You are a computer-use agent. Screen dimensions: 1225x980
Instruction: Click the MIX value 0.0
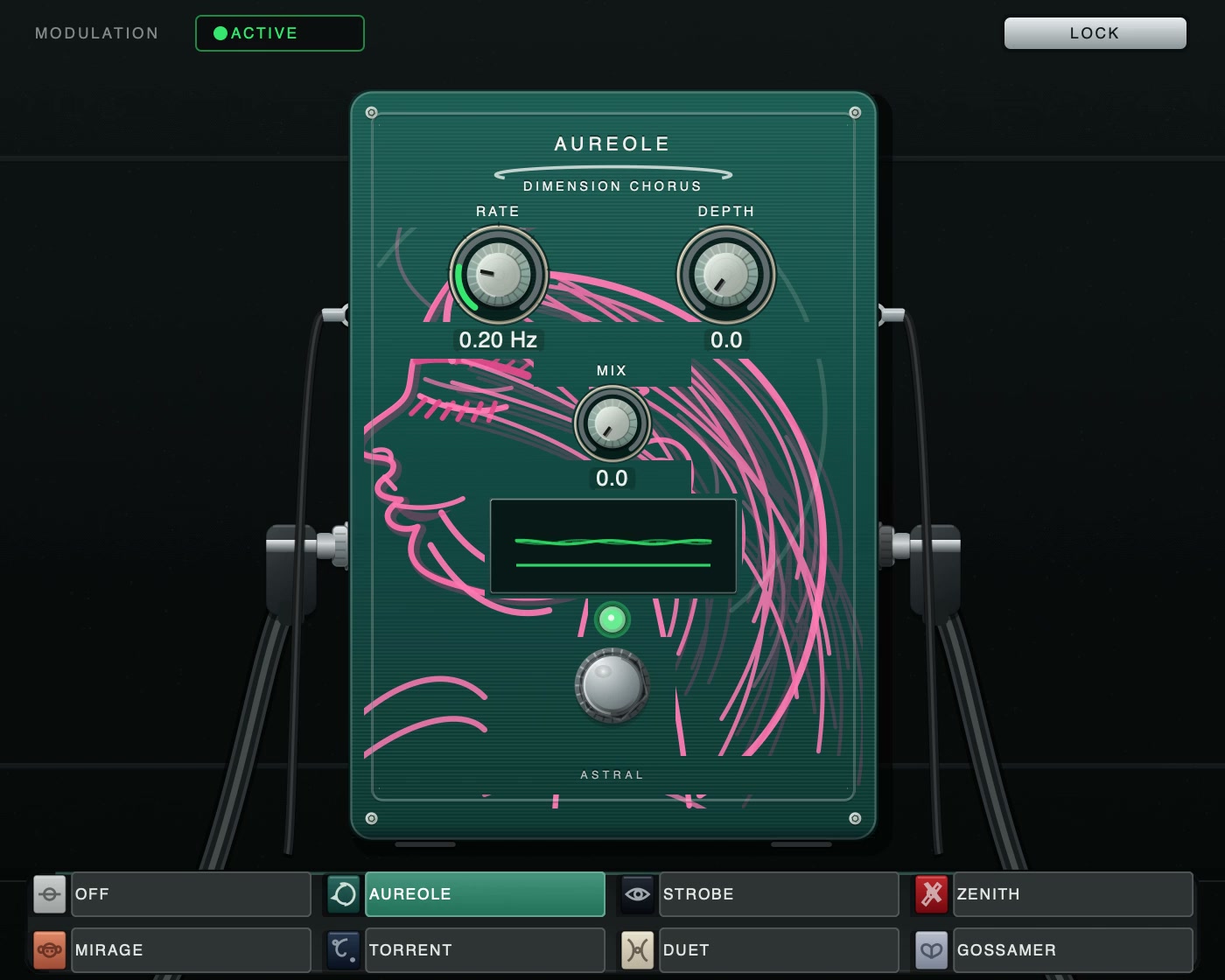(612, 479)
